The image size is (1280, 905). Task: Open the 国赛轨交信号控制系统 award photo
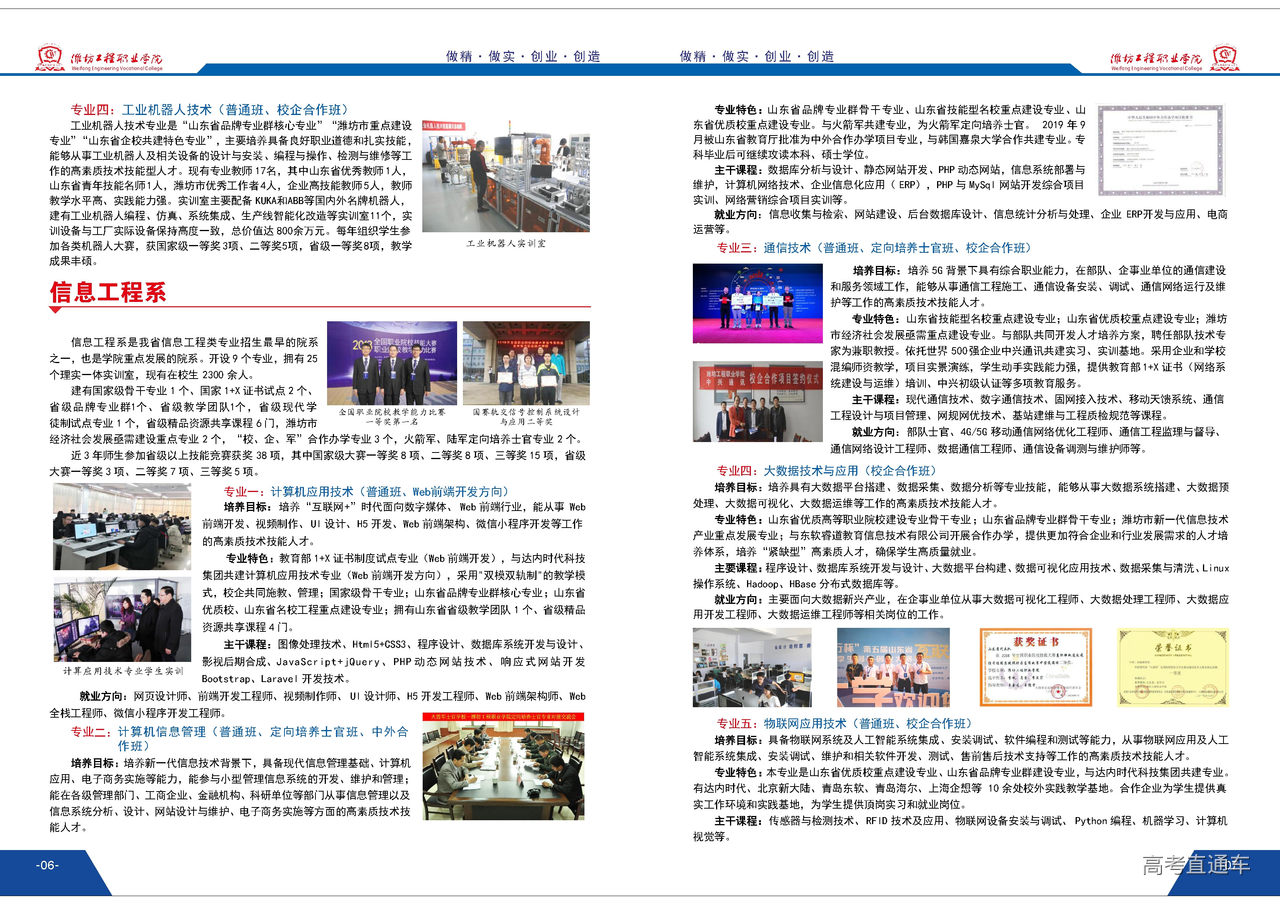(x=526, y=362)
